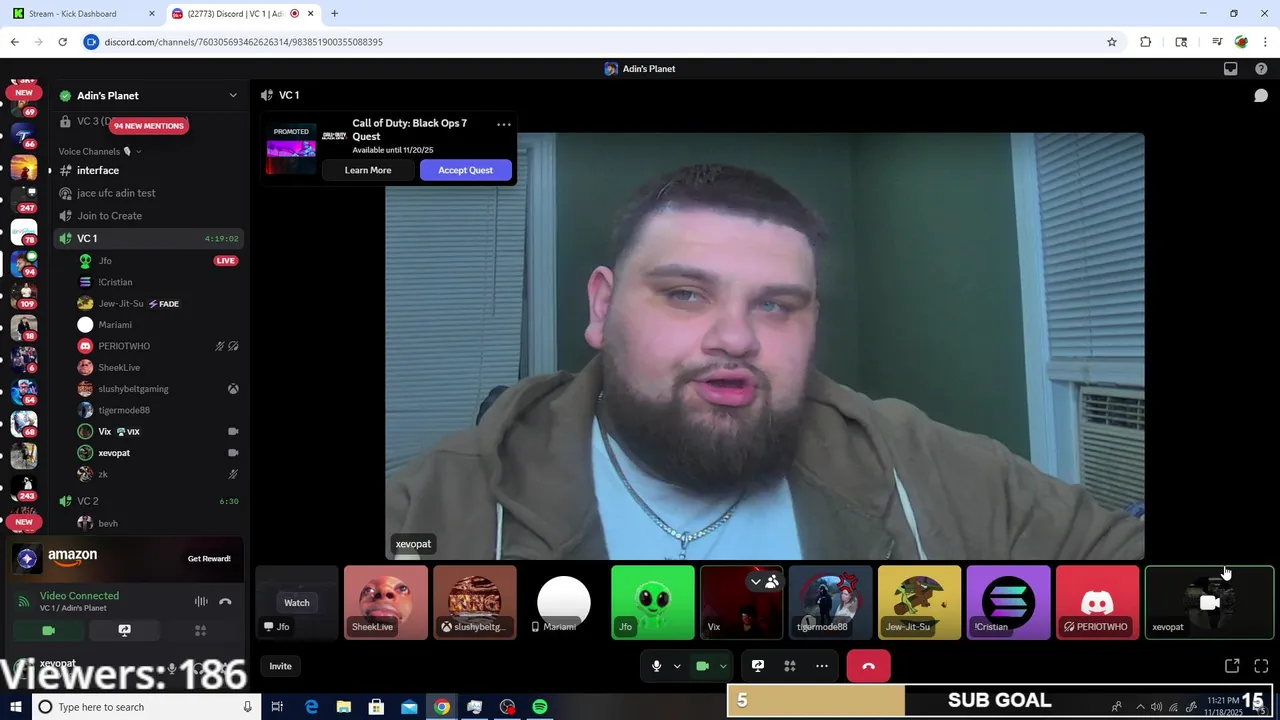Click Get Reward on the Amazon promo

point(209,559)
